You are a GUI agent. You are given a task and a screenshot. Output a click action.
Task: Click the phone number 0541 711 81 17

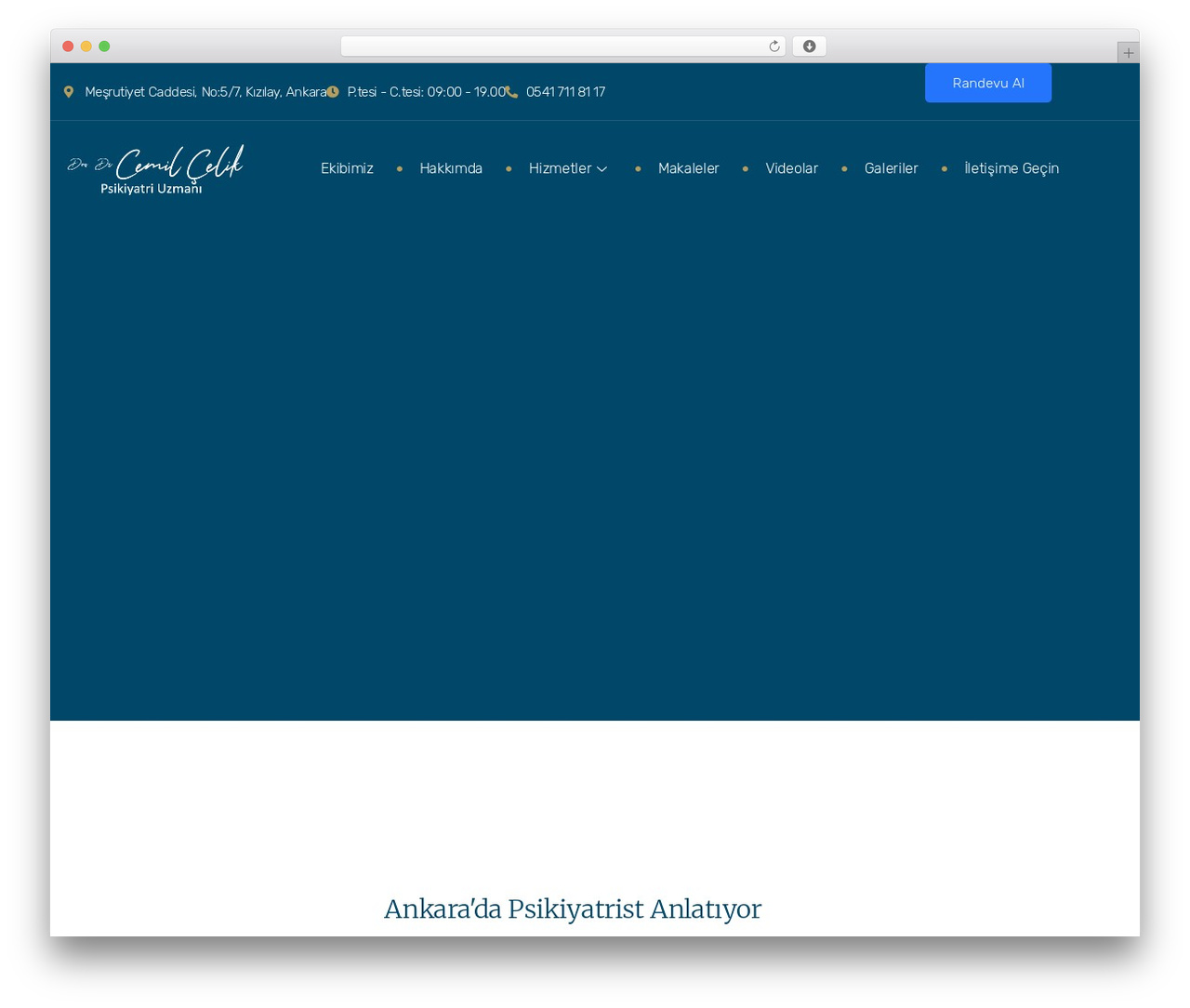point(565,92)
